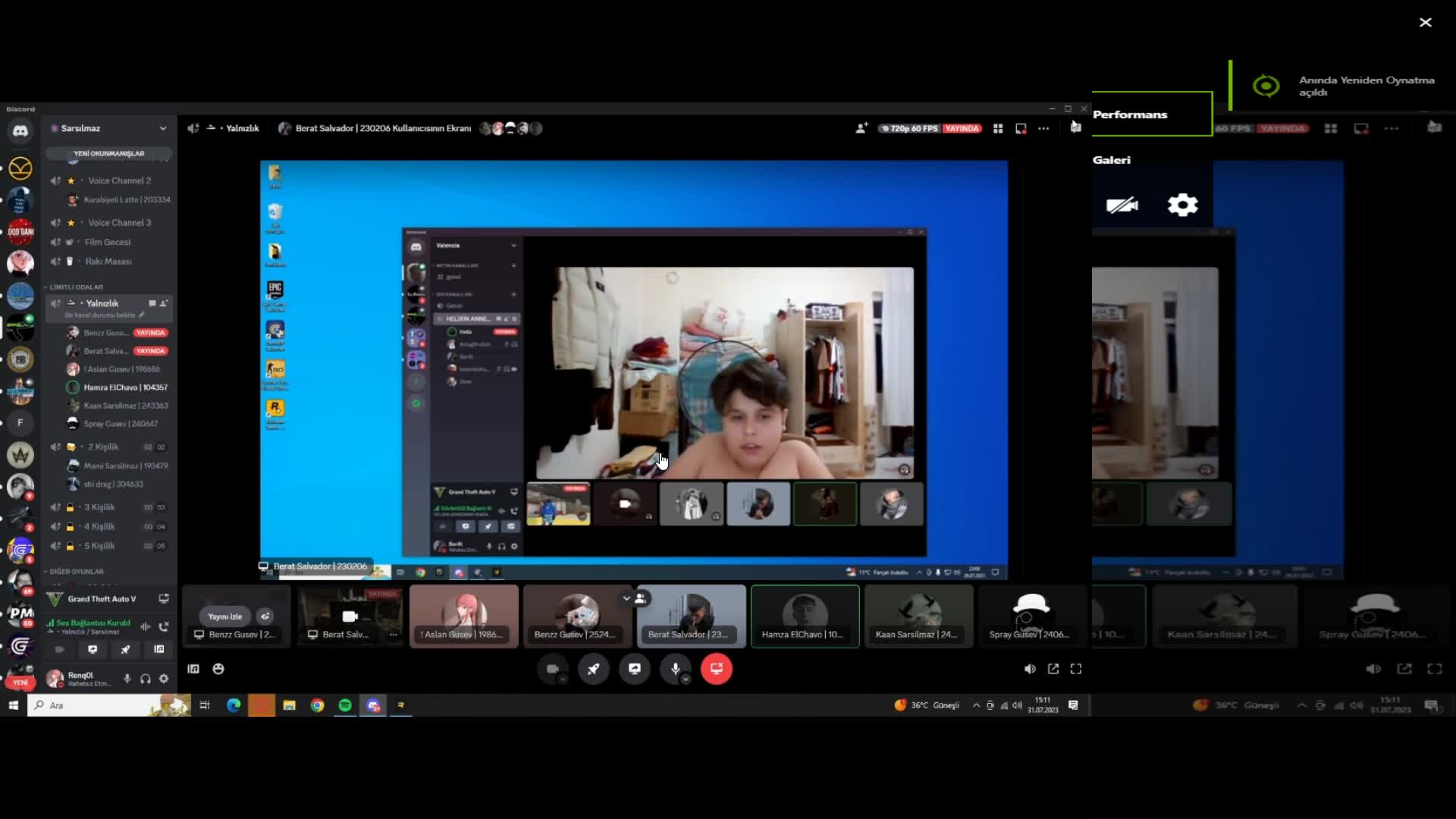Click the Yayını İzle button

[224, 617]
